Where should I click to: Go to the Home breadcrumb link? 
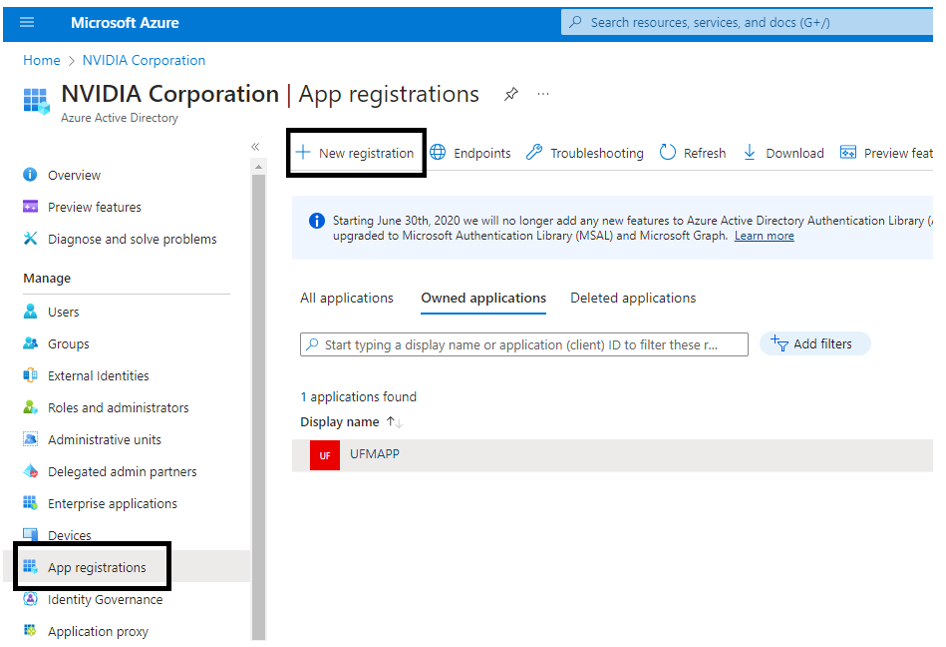42,60
